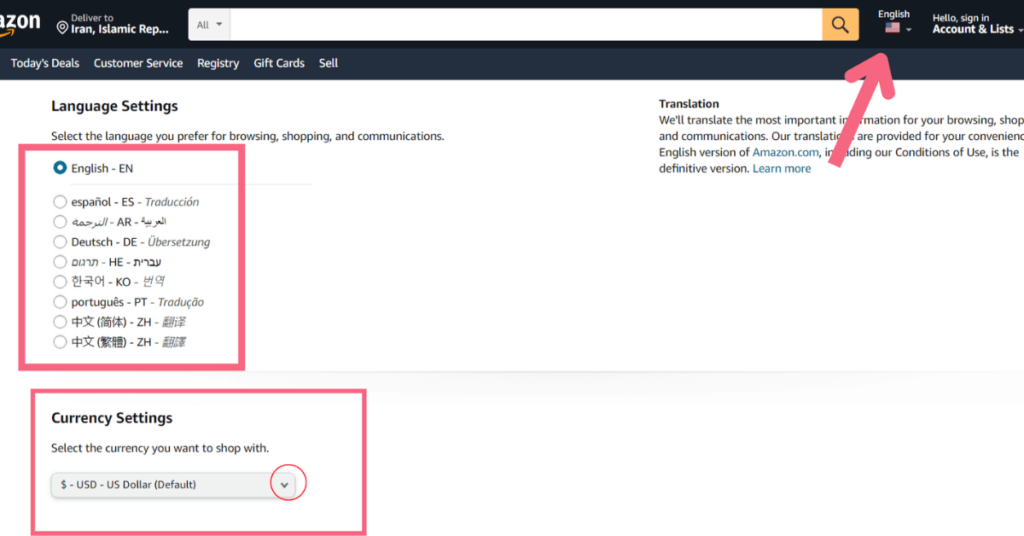
Task: Select español - ES language option
Action: click(x=59, y=202)
